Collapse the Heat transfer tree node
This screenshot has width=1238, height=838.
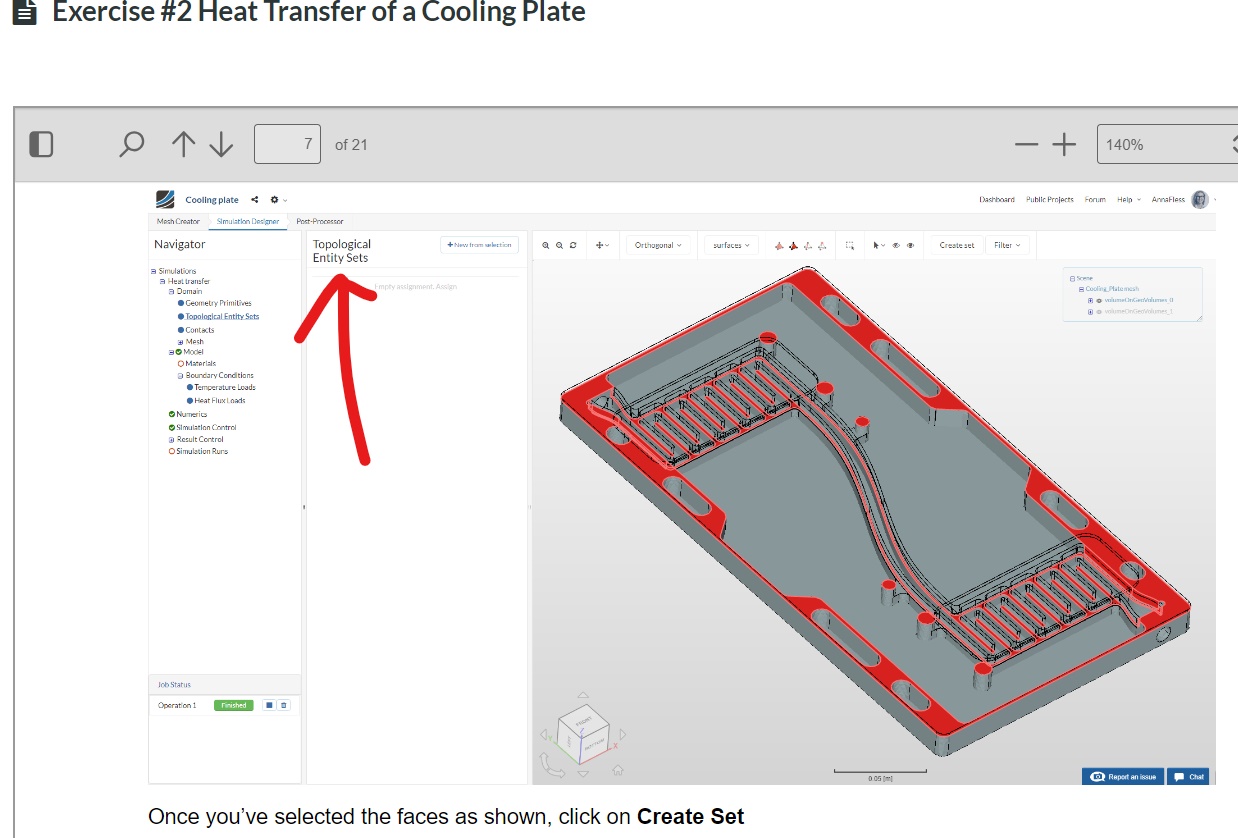162,282
